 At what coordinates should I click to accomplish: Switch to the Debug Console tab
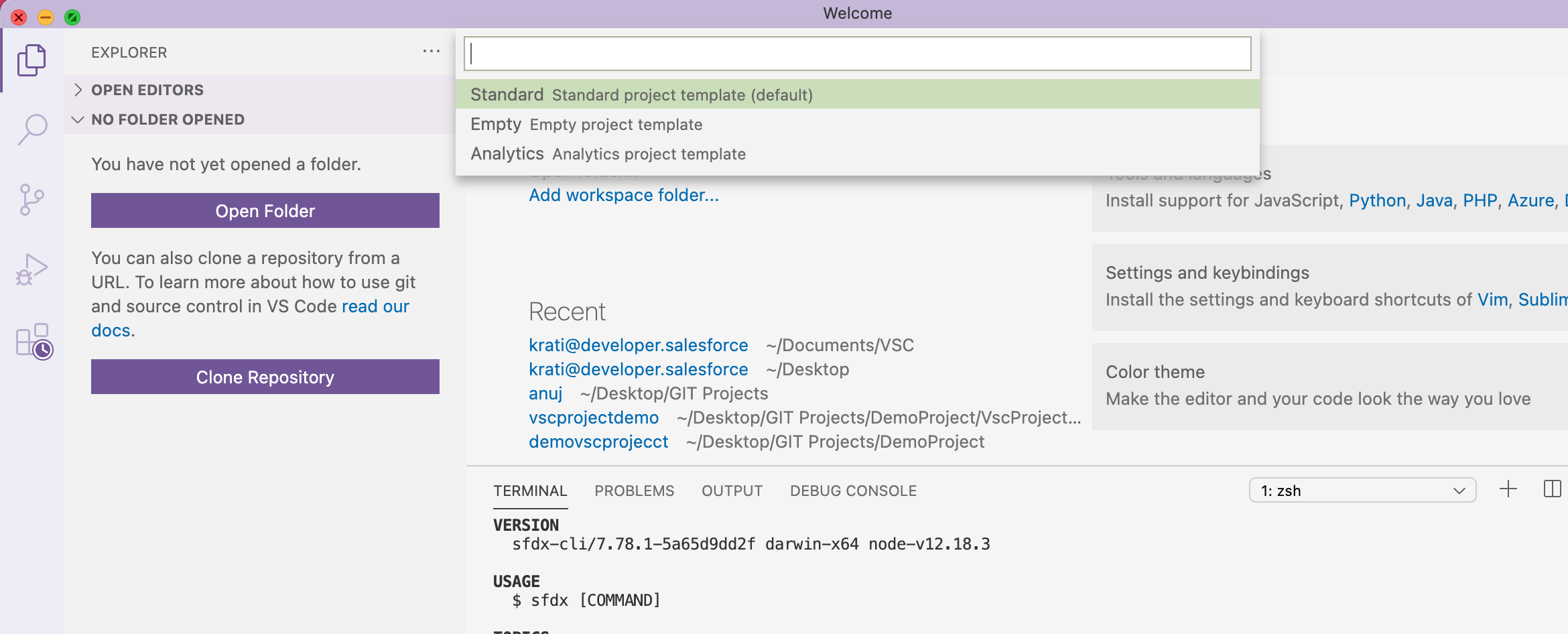(853, 491)
